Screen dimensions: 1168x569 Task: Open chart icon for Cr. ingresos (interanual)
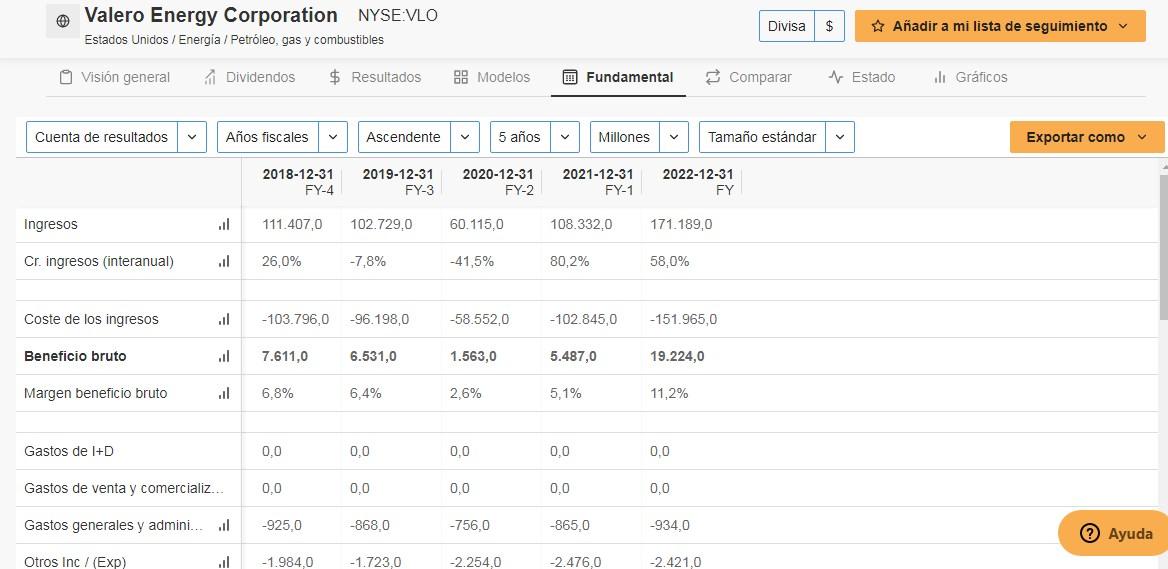224,261
